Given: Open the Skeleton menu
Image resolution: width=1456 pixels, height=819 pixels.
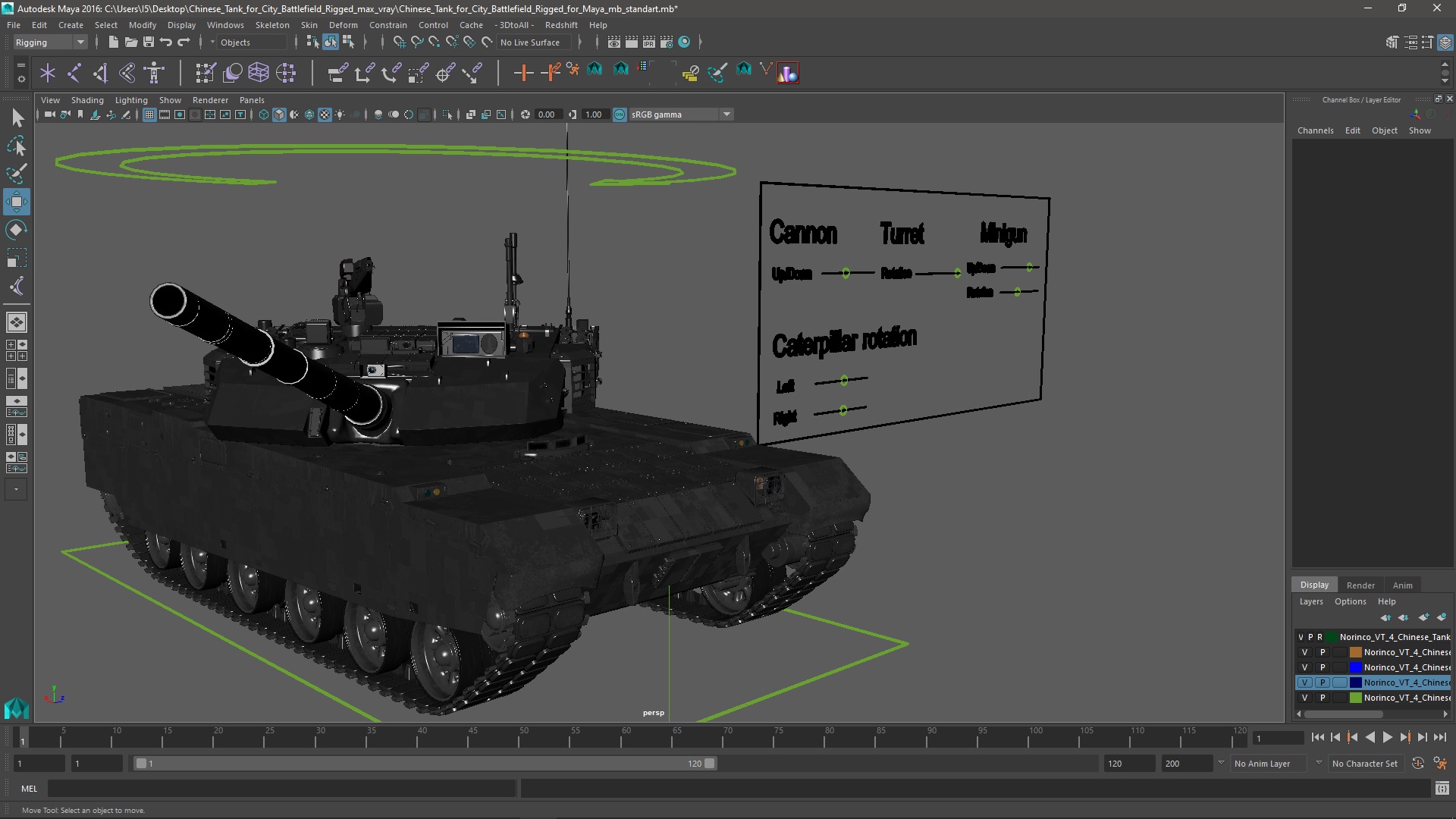Looking at the screenshot, I should pos(272,25).
